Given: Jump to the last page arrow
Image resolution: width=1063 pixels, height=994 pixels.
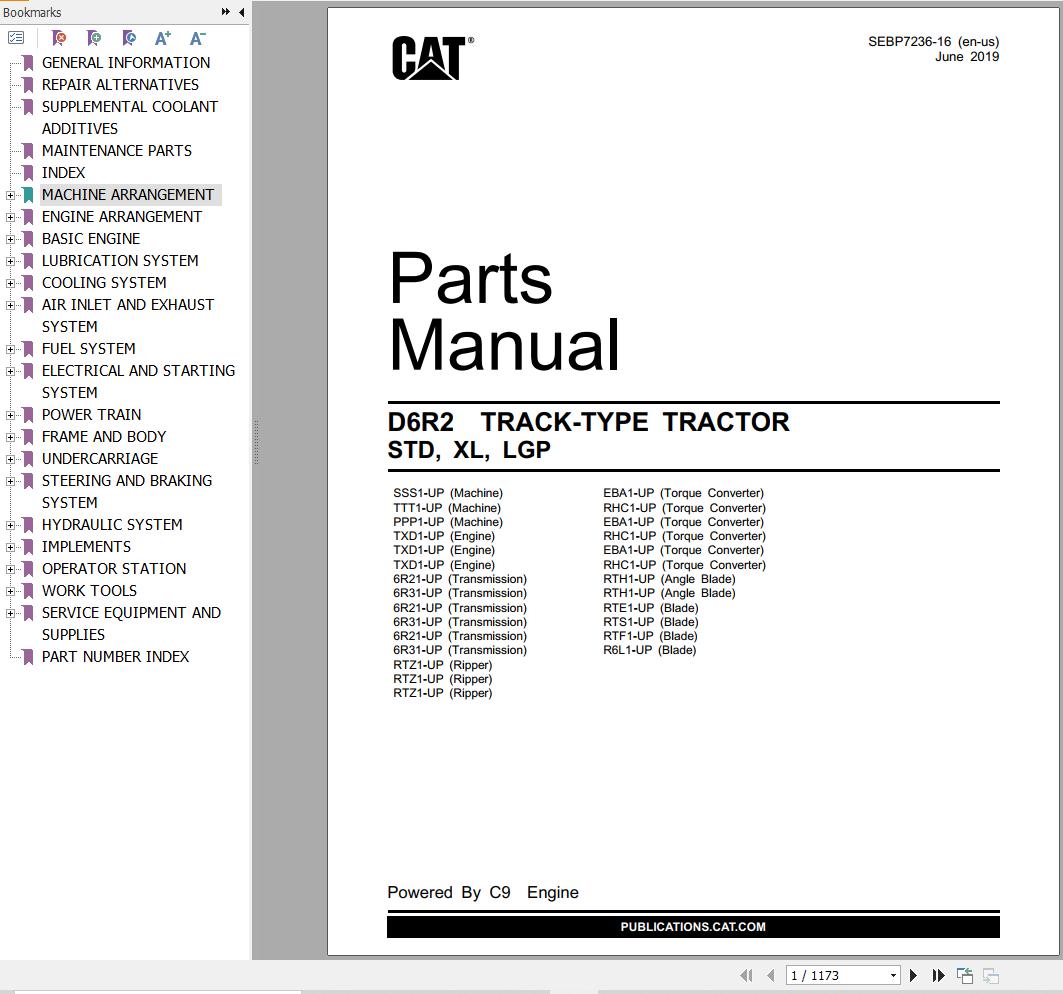Looking at the screenshot, I should point(938,975).
